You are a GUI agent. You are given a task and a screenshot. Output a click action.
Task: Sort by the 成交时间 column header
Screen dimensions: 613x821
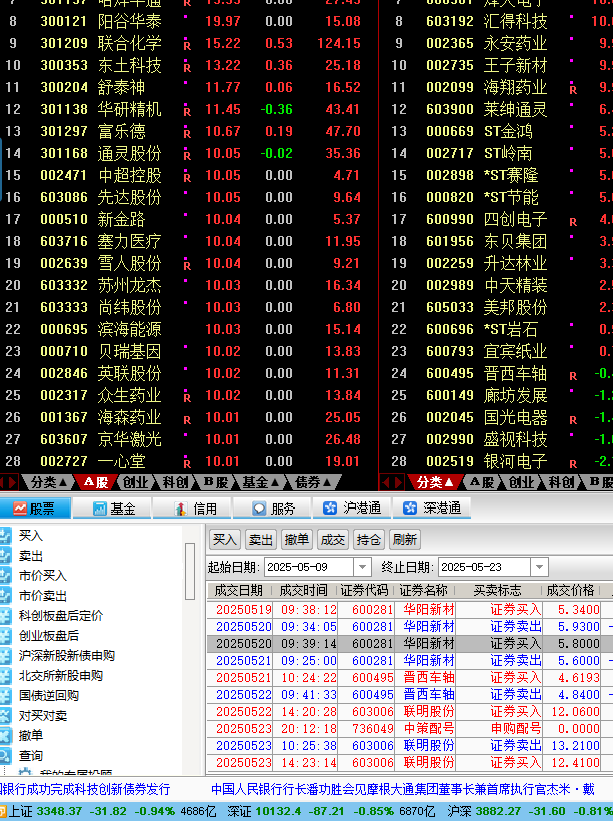[x=304, y=591]
